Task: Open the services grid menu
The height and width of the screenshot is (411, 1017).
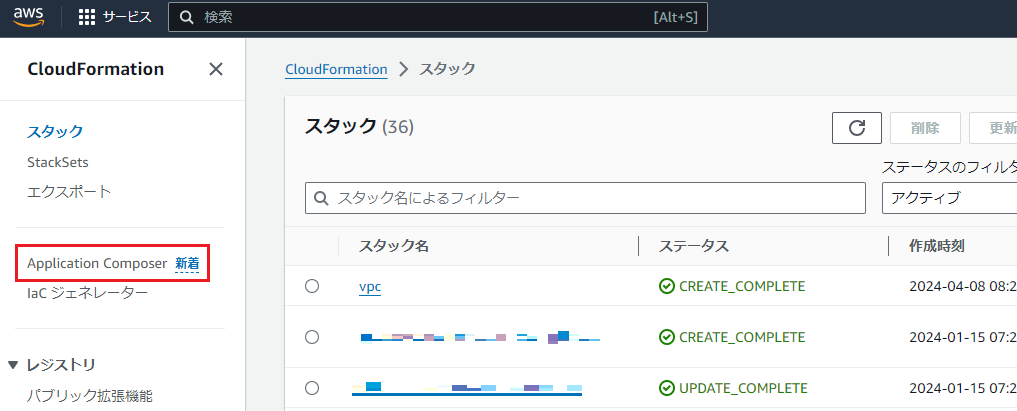Action: [87, 18]
